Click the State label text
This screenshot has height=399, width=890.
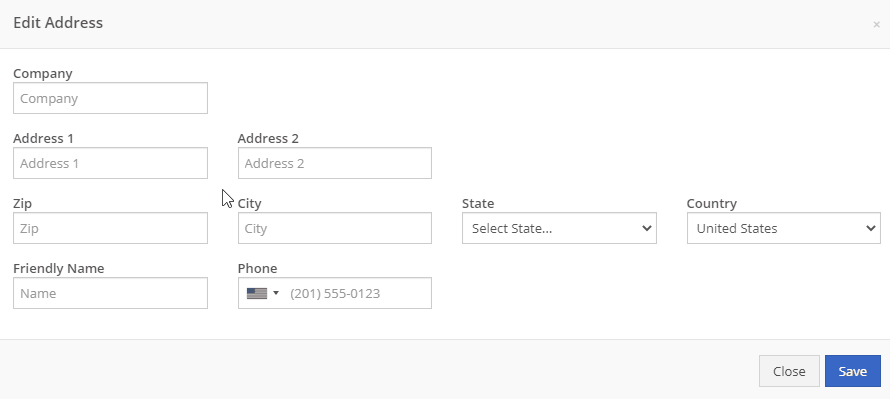point(478,203)
